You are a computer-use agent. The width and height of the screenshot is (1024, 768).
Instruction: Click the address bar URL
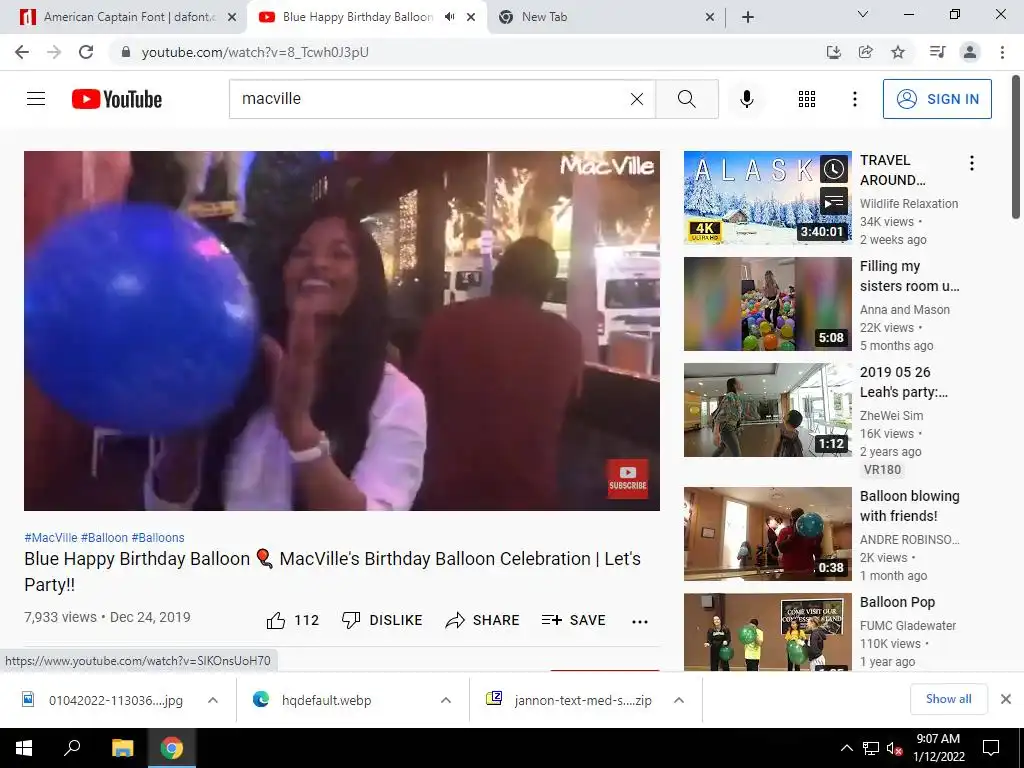click(255, 52)
